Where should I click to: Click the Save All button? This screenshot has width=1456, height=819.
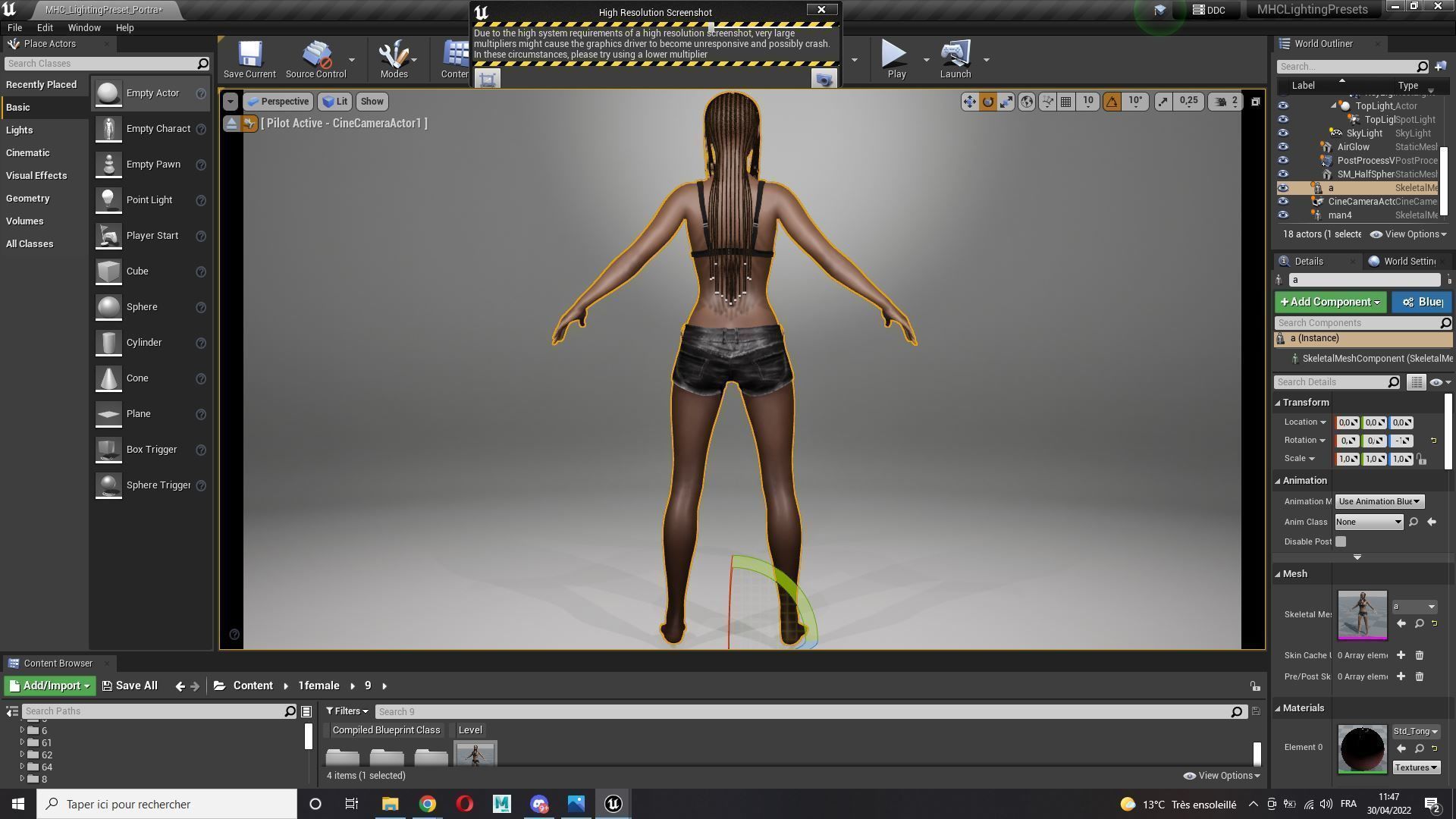130,686
